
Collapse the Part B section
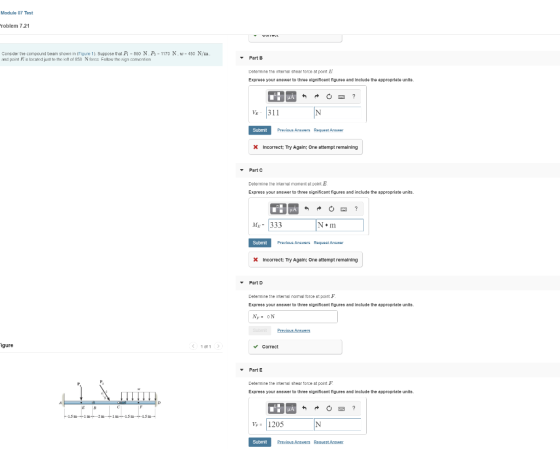click(242, 58)
